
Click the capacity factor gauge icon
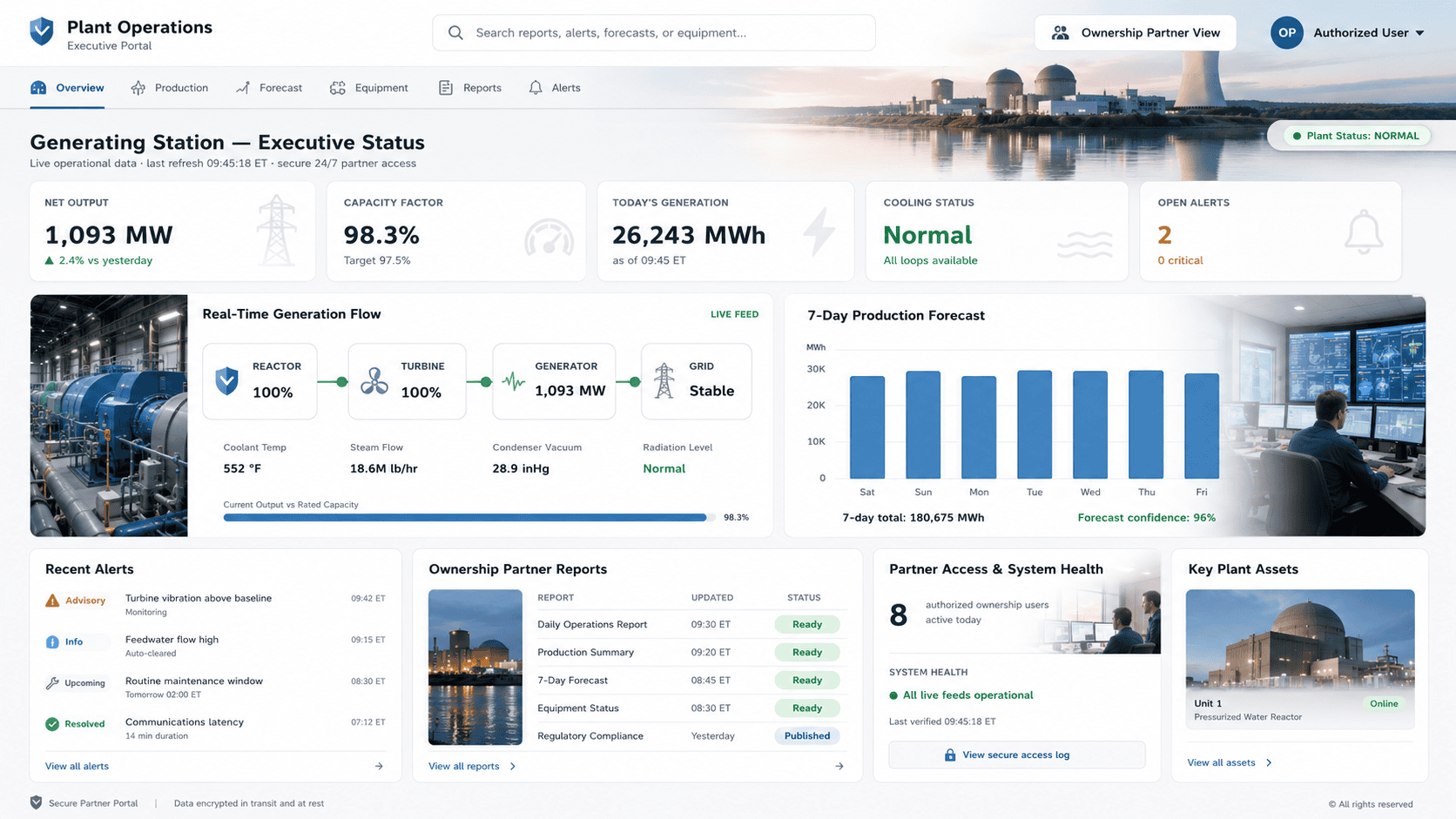tap(549, 238)
